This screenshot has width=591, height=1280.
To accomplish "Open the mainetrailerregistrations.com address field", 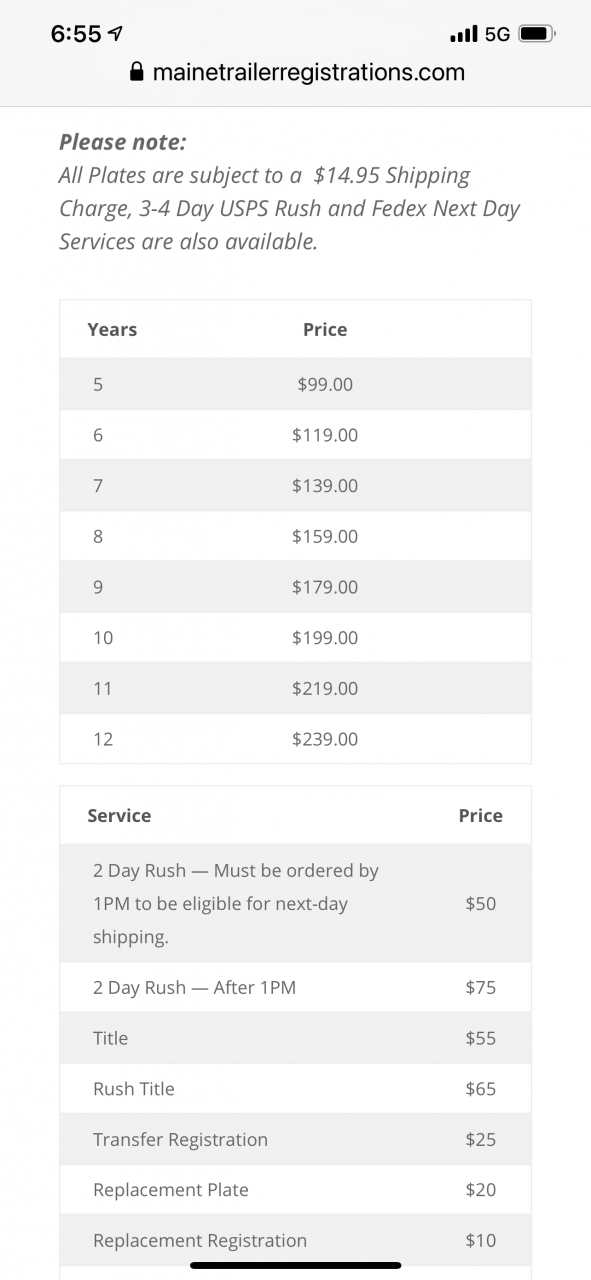I will (297, 72).
